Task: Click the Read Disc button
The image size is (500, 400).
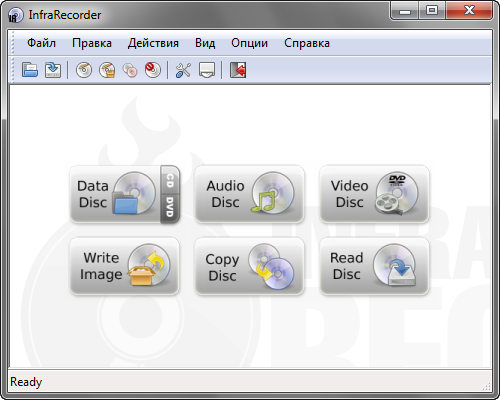Action: pos(374,266)
